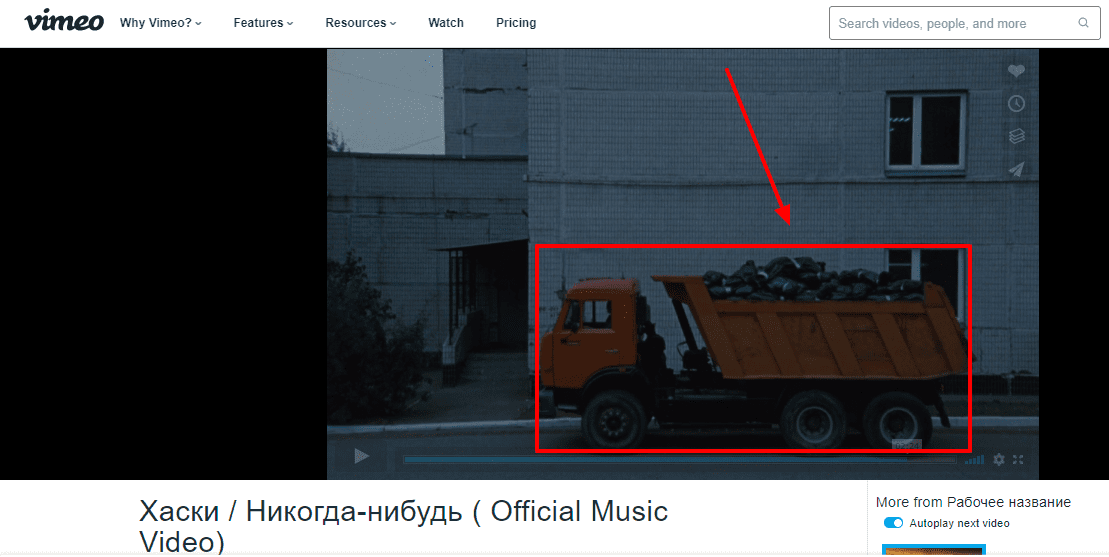Add video to collections stack icon
Image resolution: width=1109 pixels, height=557 pixels.
point(1016,136)
